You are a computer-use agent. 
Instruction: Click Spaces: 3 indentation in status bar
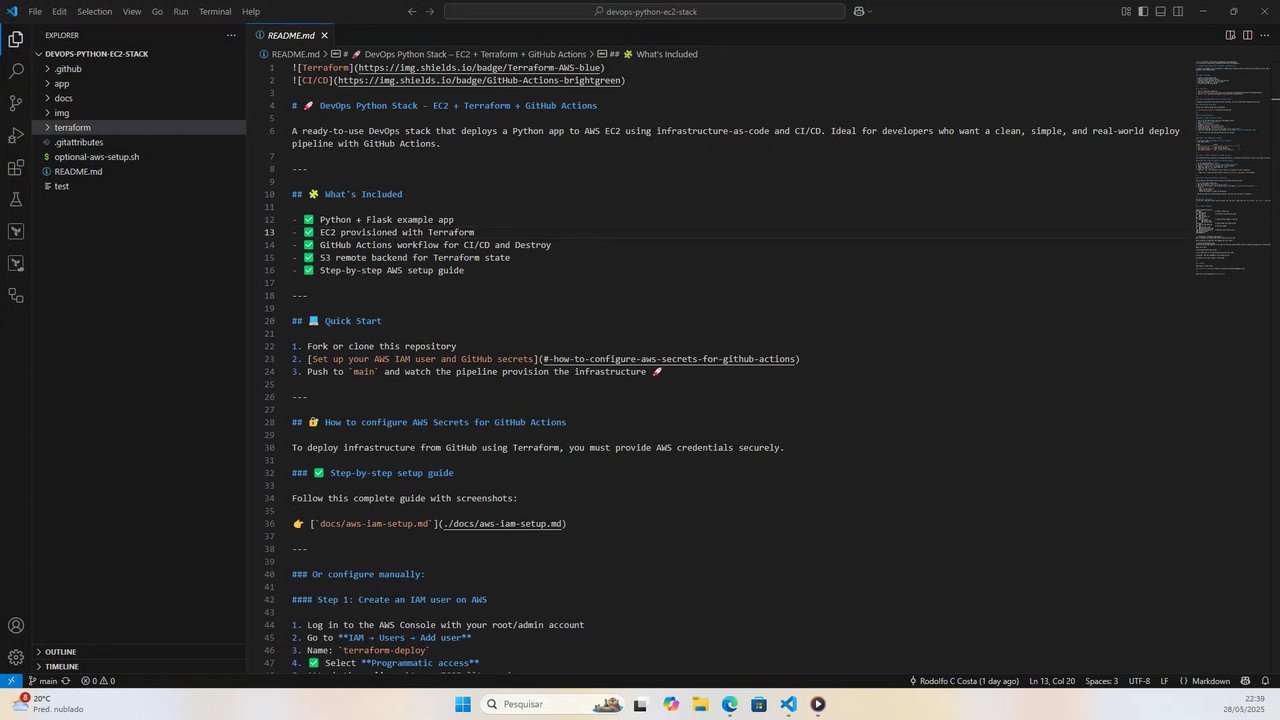pos(1101,681)
